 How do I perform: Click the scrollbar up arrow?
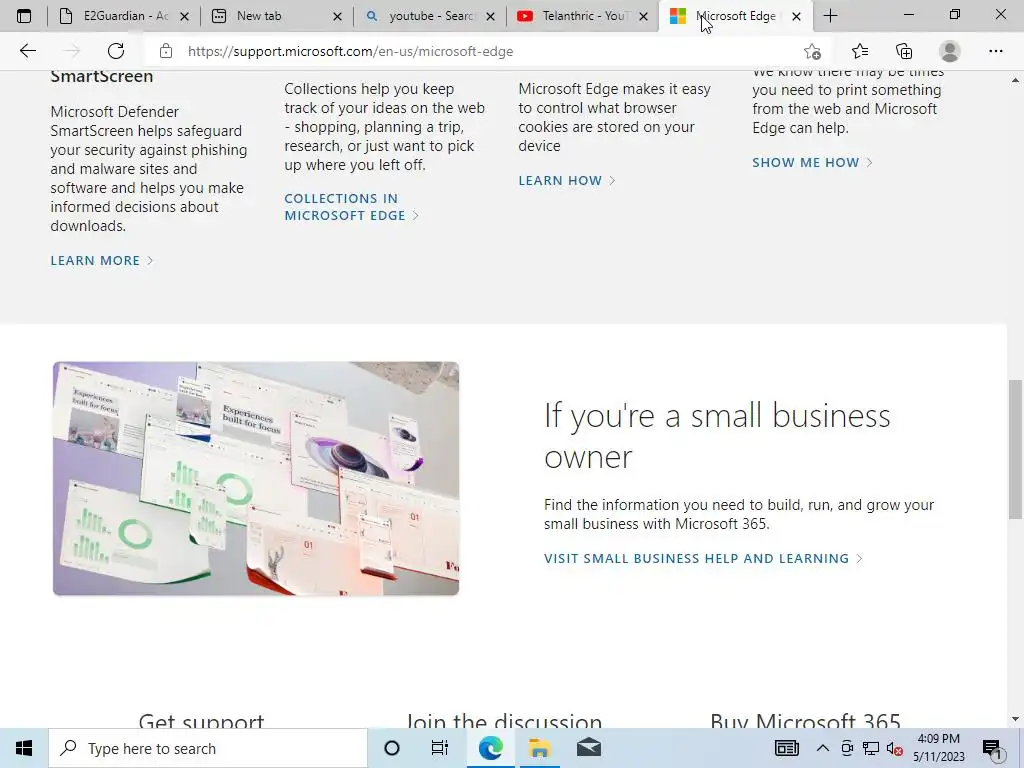click(1015, 80)
